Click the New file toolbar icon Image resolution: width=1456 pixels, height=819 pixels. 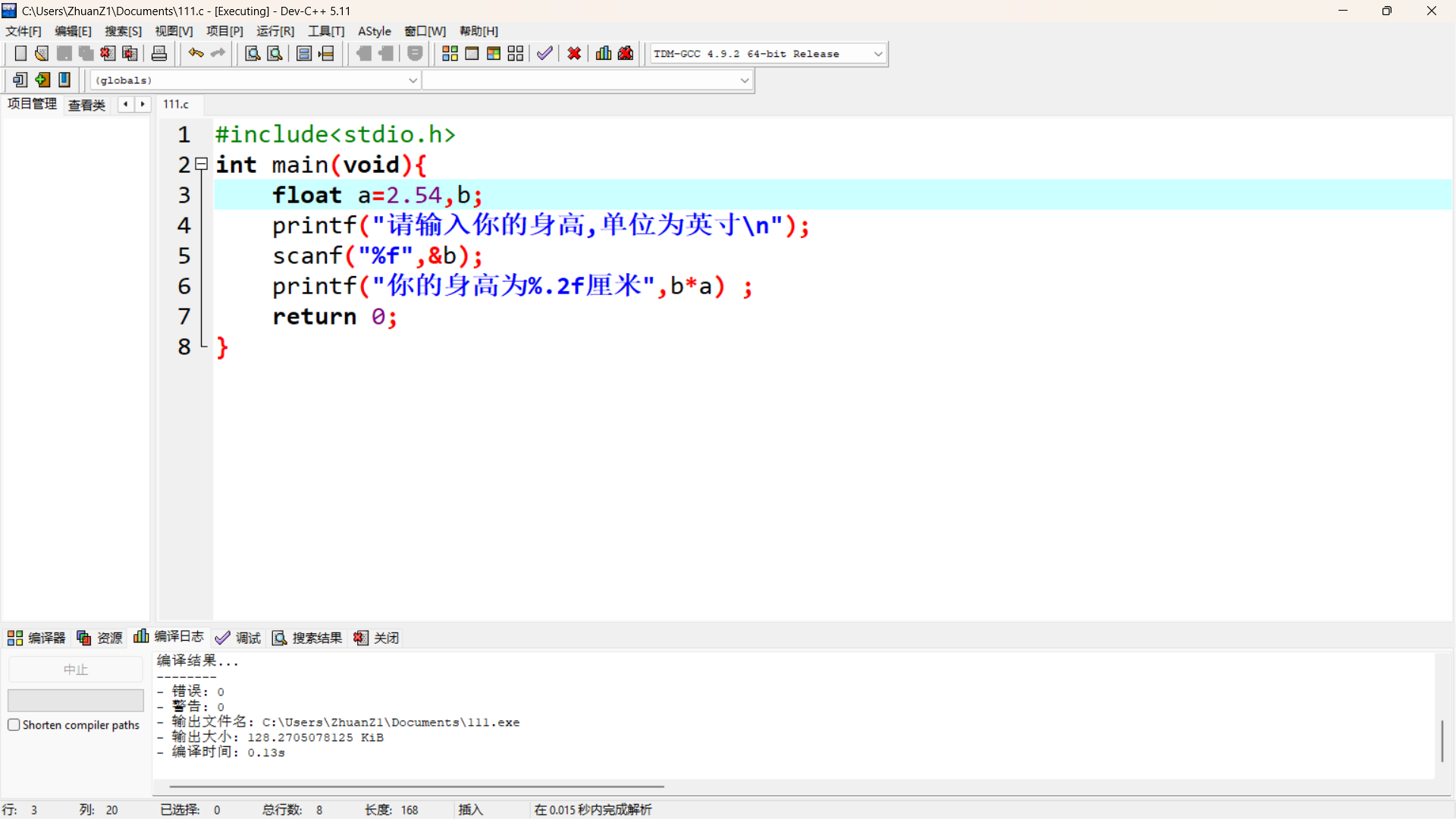tap(20, 53)
